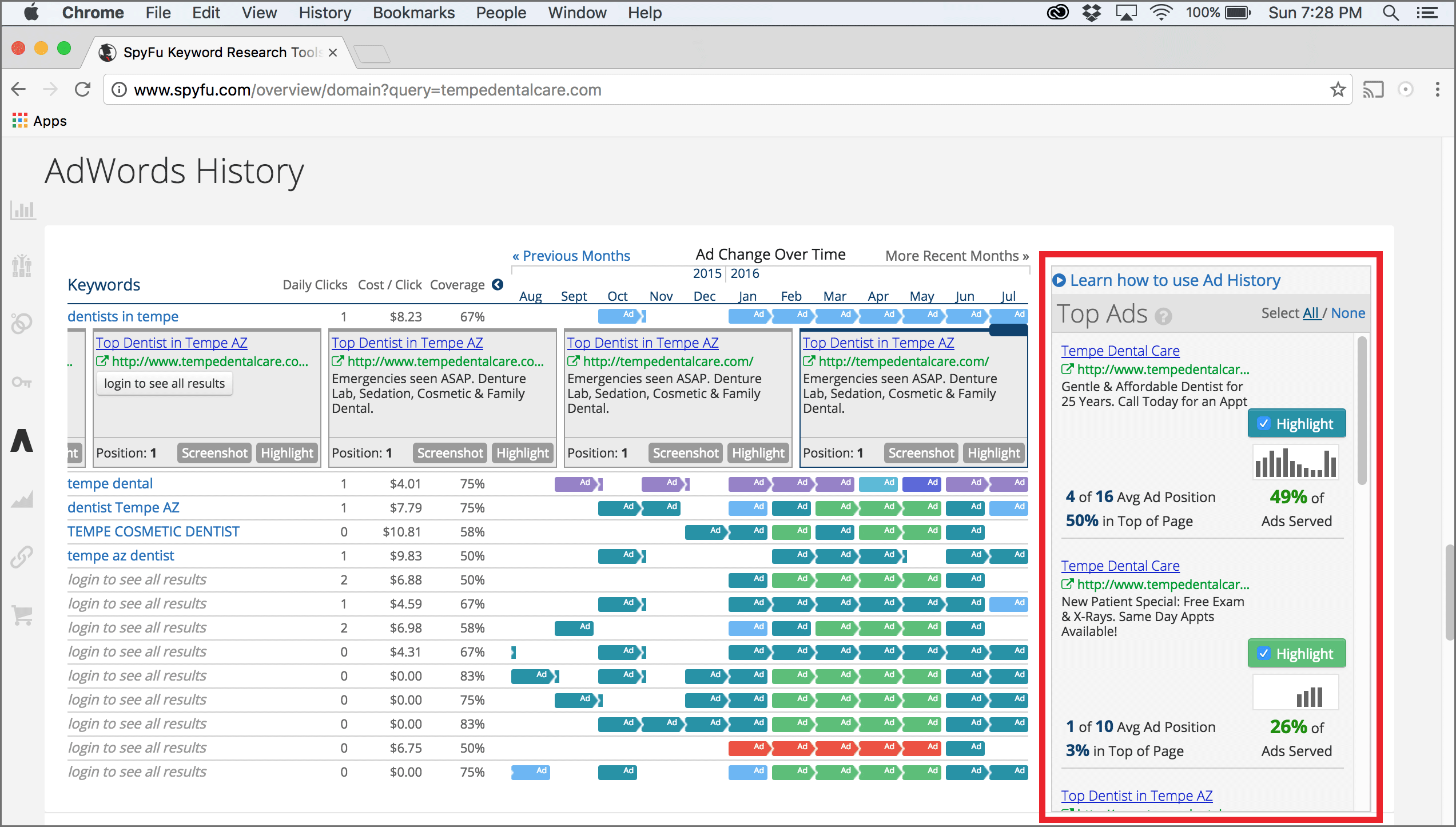The width and height of the screenshot is (1456, 827).
Task: Click the play icon beside Learn how to use Ad History
Action: click(x=1059, y=280)
